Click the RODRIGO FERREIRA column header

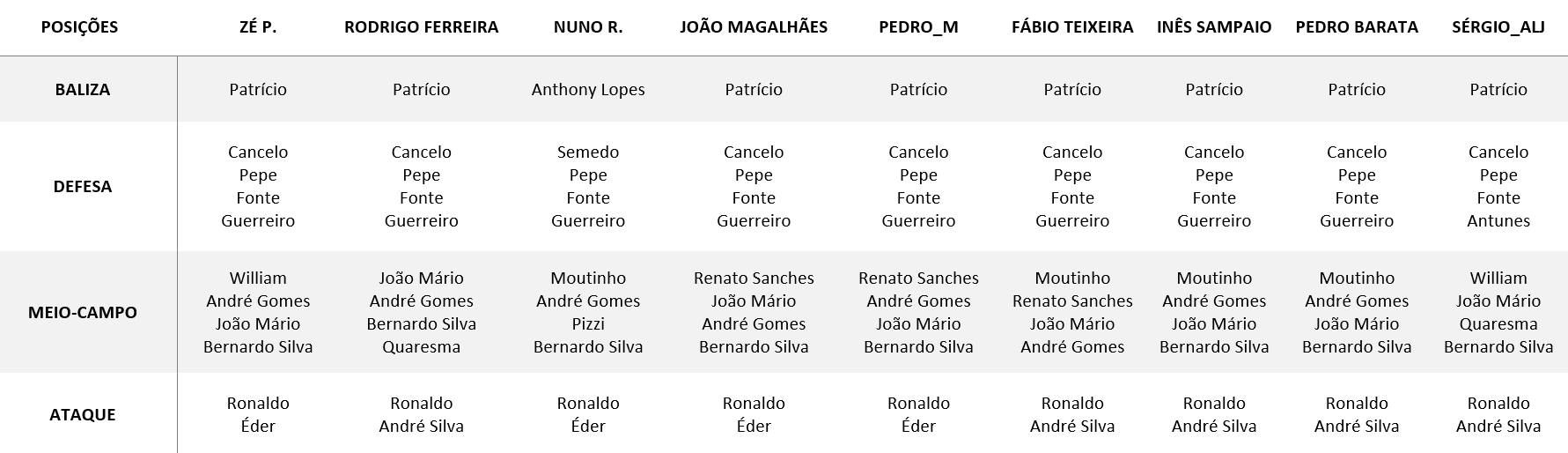[x=421, y=27]
